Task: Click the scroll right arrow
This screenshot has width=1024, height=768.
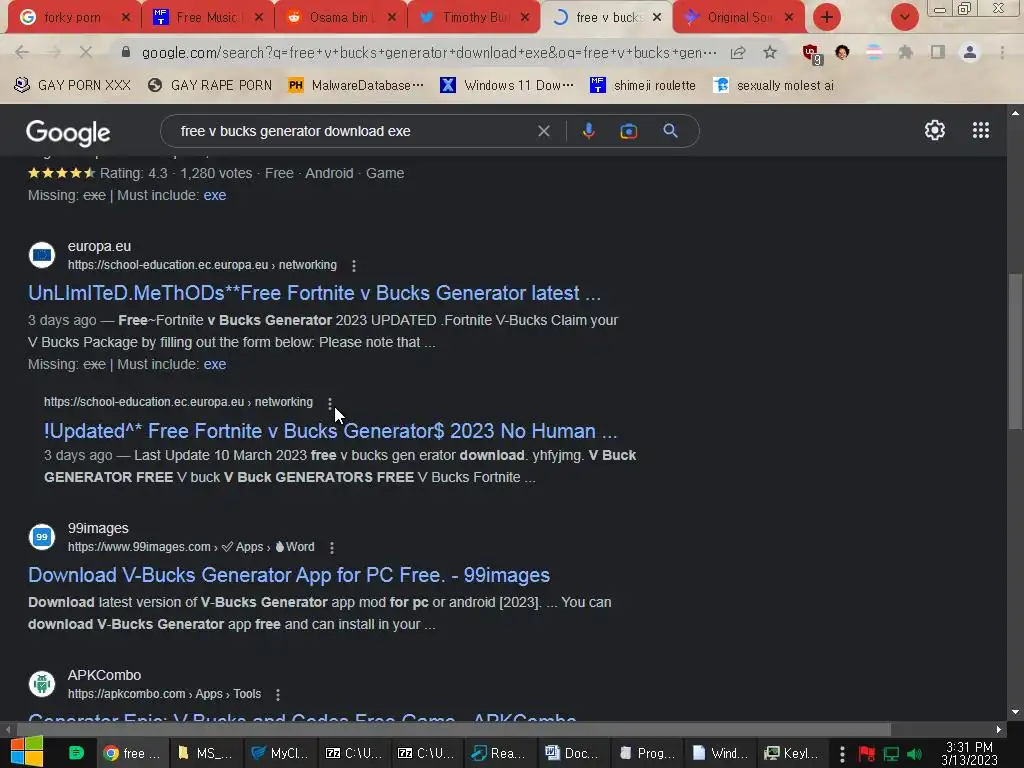Action: point(999,729)
